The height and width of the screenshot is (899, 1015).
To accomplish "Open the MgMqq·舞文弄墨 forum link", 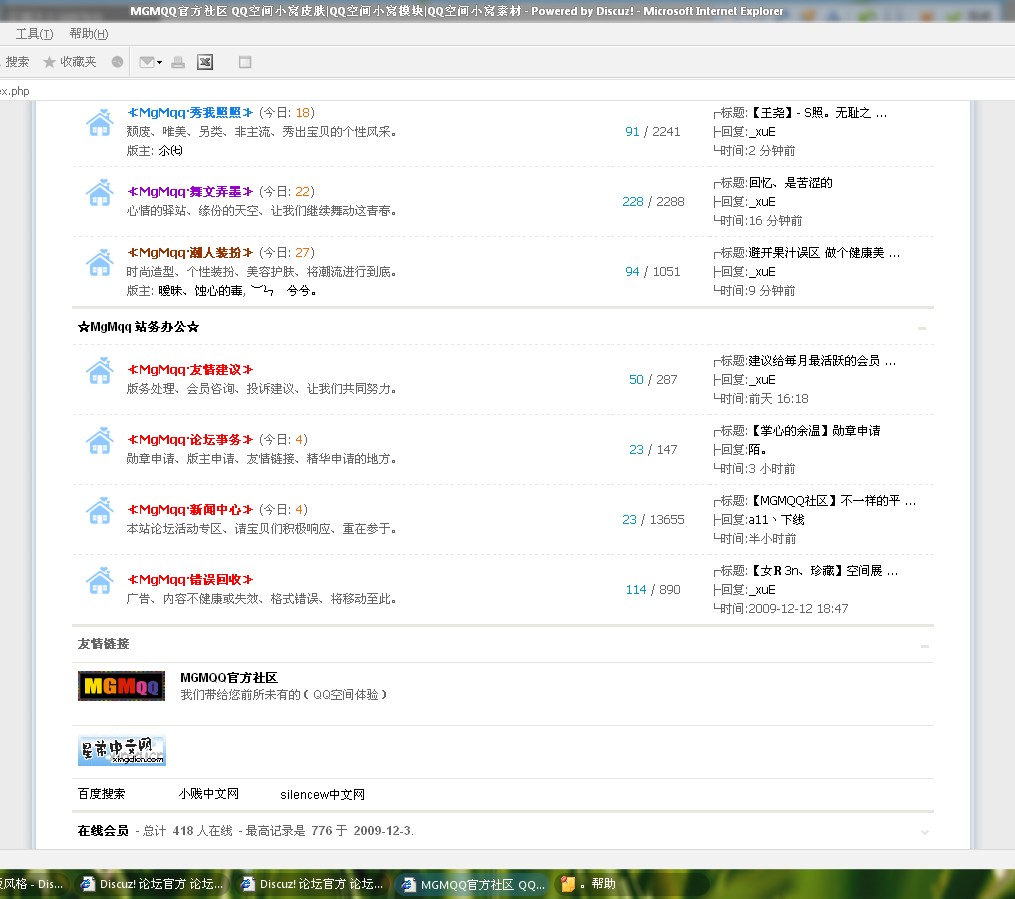I will tap(190, 192).
